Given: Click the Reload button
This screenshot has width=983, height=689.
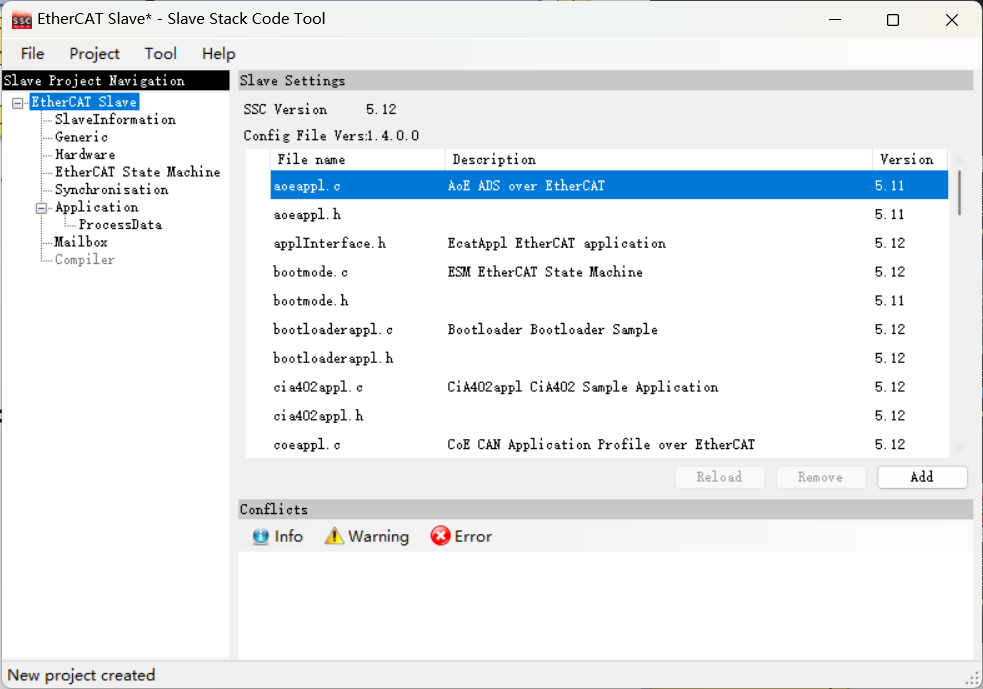Looking at the screenshot, I should click(720, 477).
